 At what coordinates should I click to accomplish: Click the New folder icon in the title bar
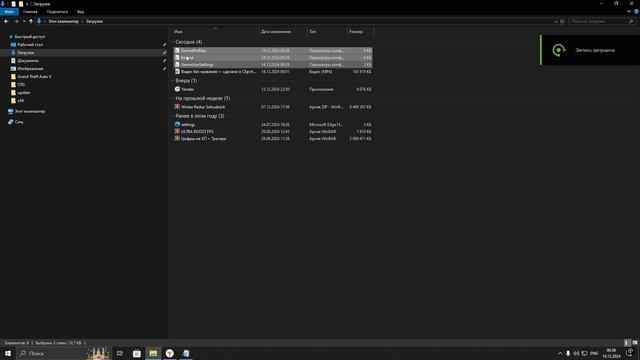tap(21, 4)
